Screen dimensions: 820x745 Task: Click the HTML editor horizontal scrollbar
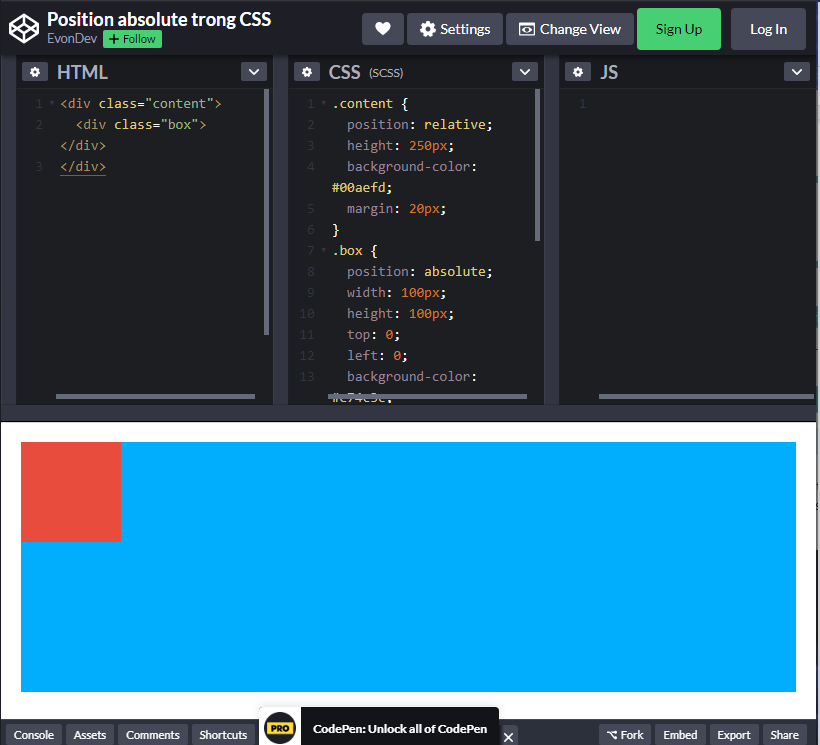point(155,396)
